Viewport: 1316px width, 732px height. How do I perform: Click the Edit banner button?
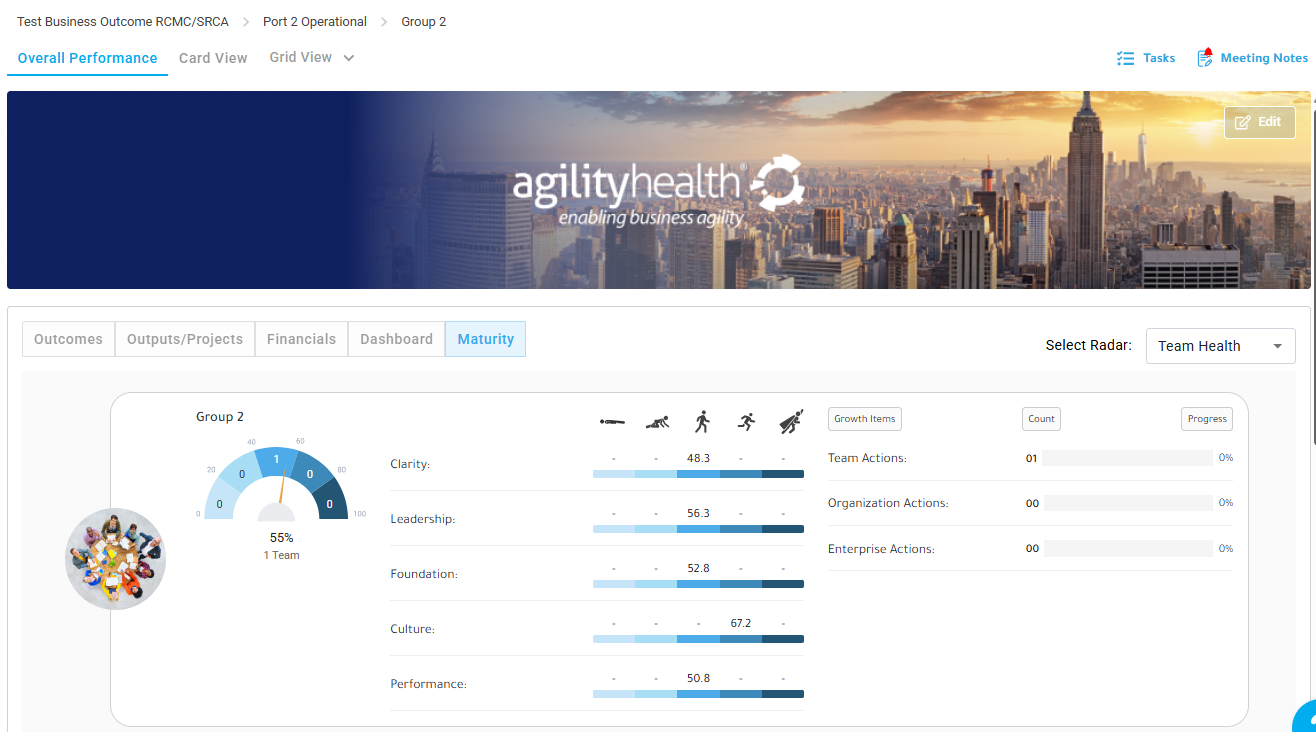point(1259,122)
